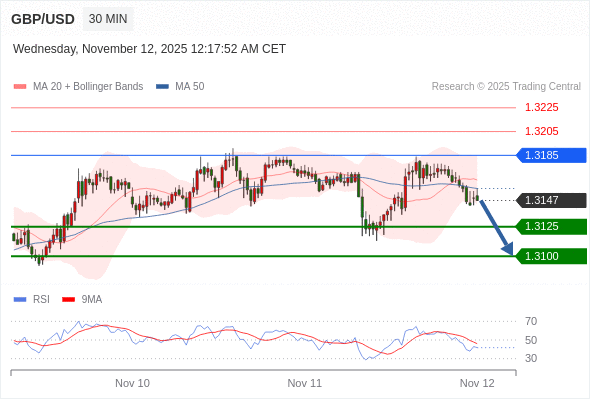590x400 pixels.
Task: Click the 9MA legend label
Action: [x=92, y=300]
